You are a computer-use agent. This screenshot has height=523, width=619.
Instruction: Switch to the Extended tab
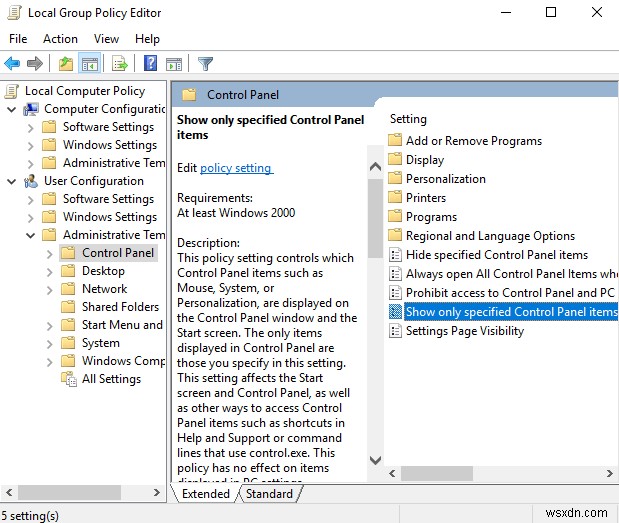point(206,493)
